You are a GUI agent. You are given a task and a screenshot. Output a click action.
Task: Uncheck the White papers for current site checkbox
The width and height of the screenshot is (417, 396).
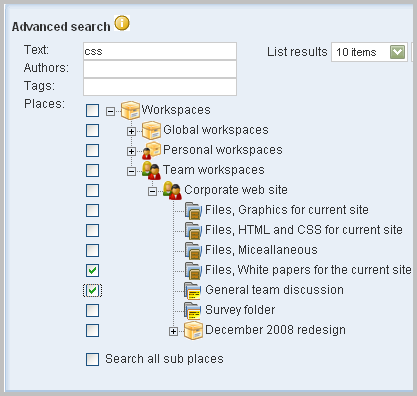coord(92,270)
